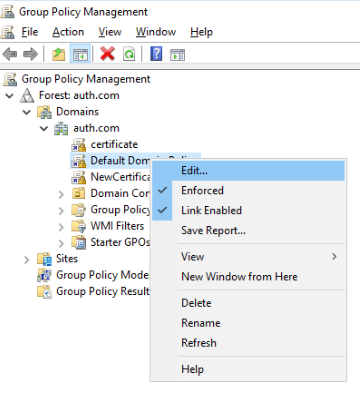Open Help via blue question mark icon
Screen dimensions: 360x397
tap(156, 54)
